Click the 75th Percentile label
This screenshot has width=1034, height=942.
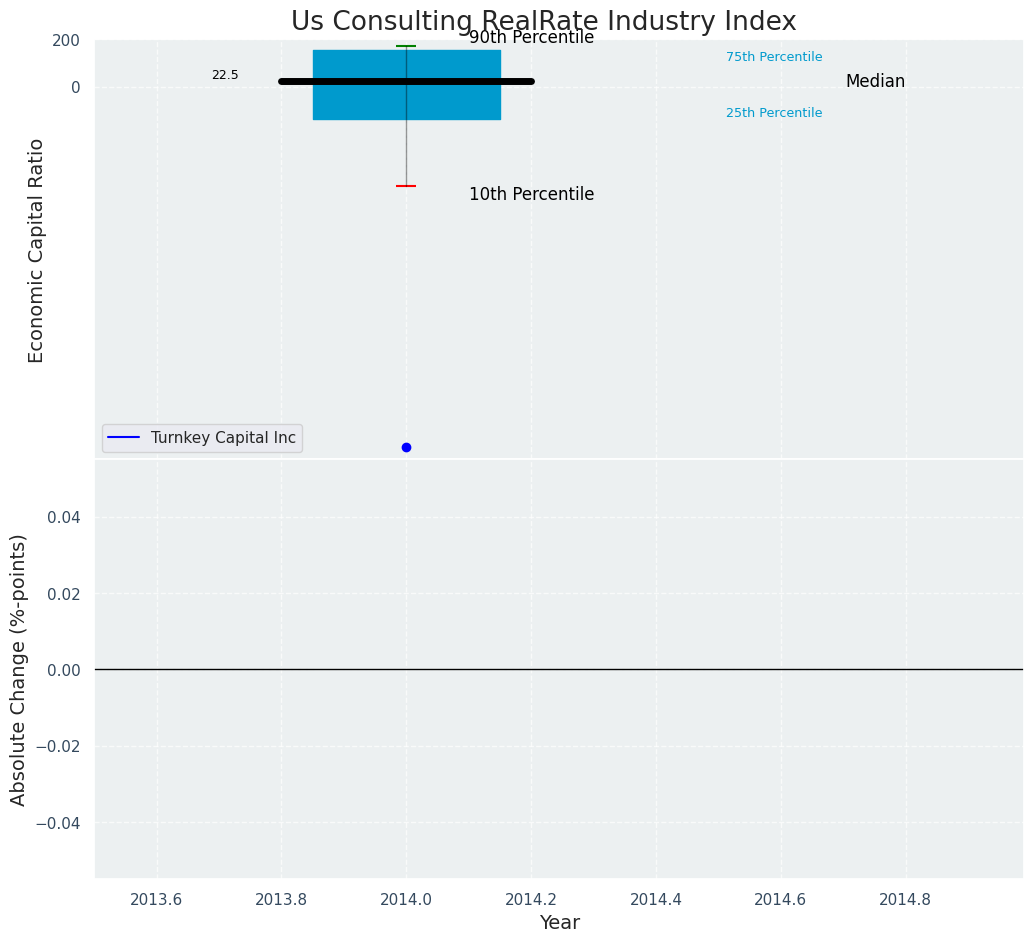774,57
